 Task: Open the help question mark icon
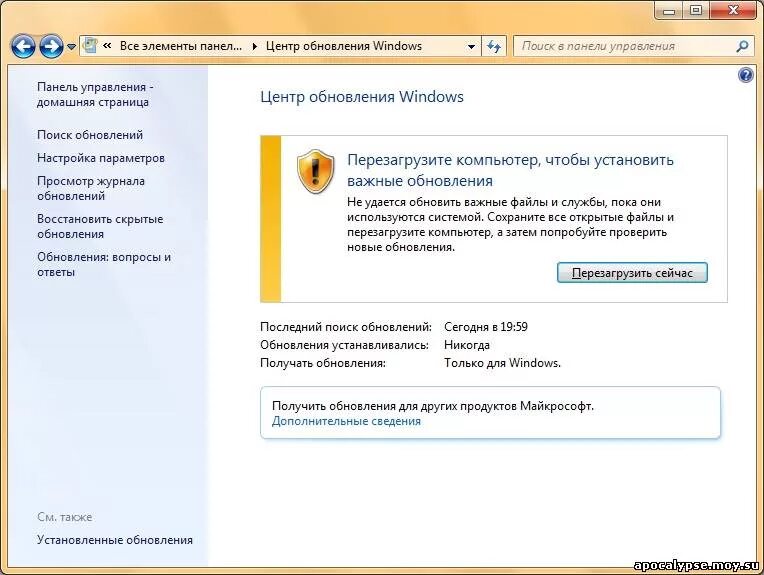click(x=745, y=75)
